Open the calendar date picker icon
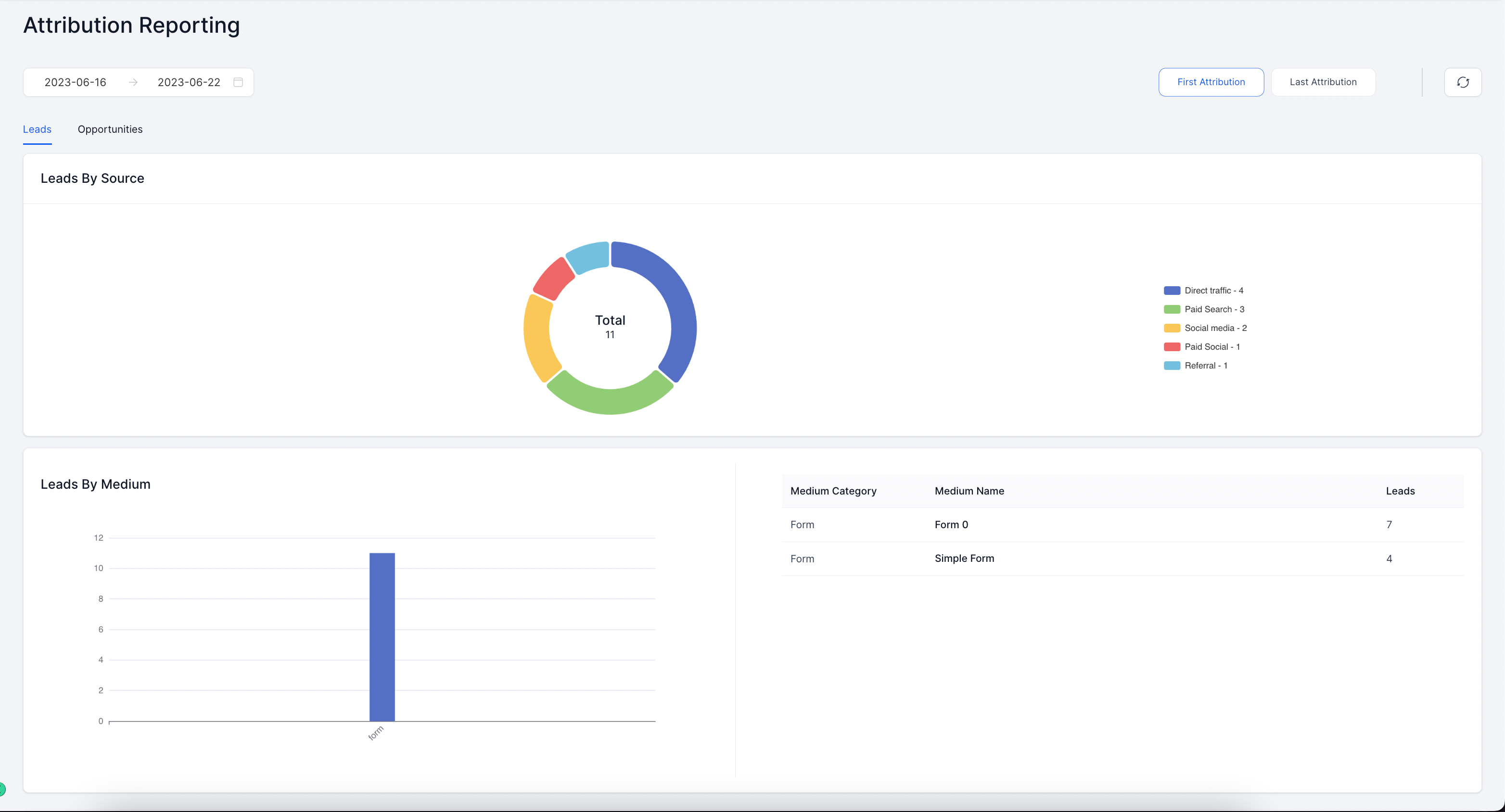 pos(238,82)
